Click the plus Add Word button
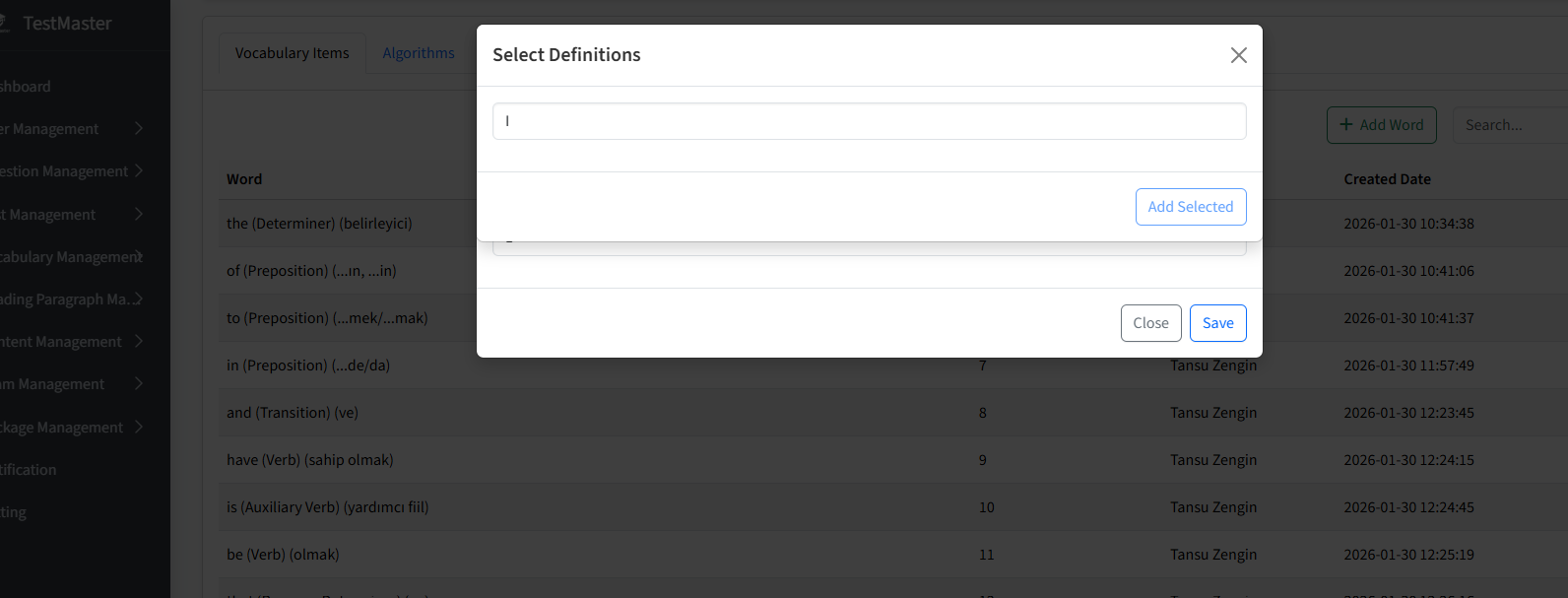Image resolution: width=1568 pixels, height=598 pixels. [1381, 125]
